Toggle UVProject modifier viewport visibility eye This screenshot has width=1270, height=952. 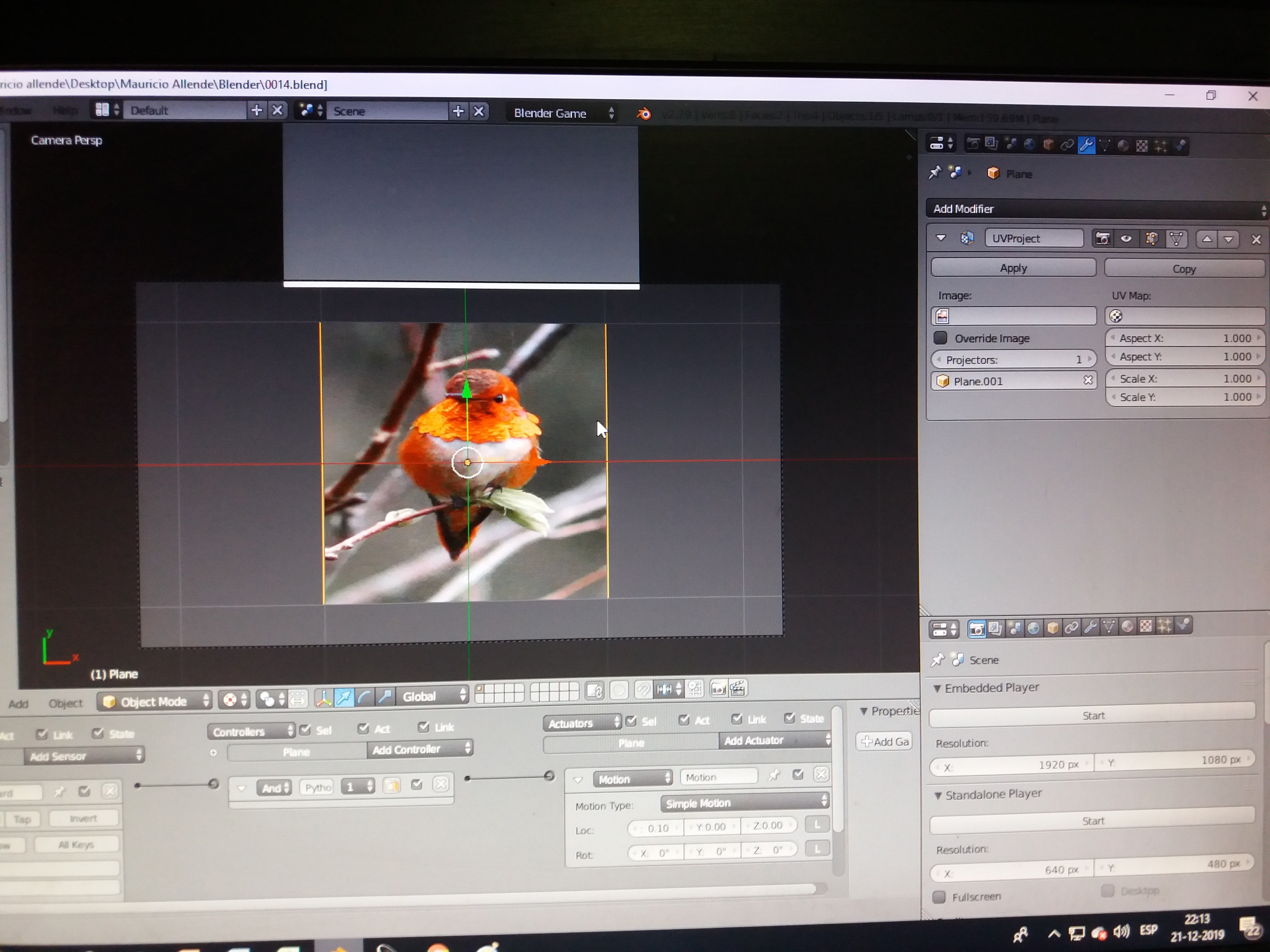(1126, 239)
